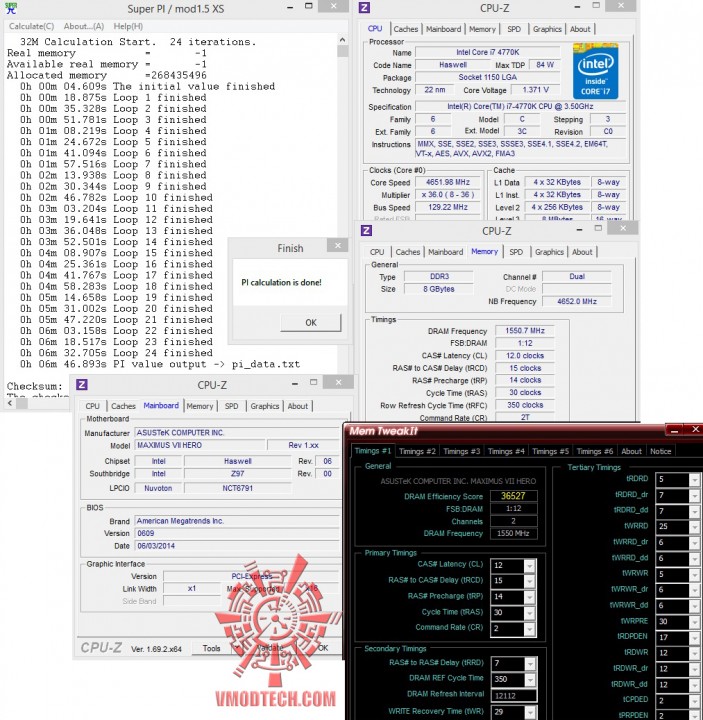The image size is (703, 720).
Task: Switch to Graphics tab in top CPU-Z window
Action: click(x=547, y=29)
